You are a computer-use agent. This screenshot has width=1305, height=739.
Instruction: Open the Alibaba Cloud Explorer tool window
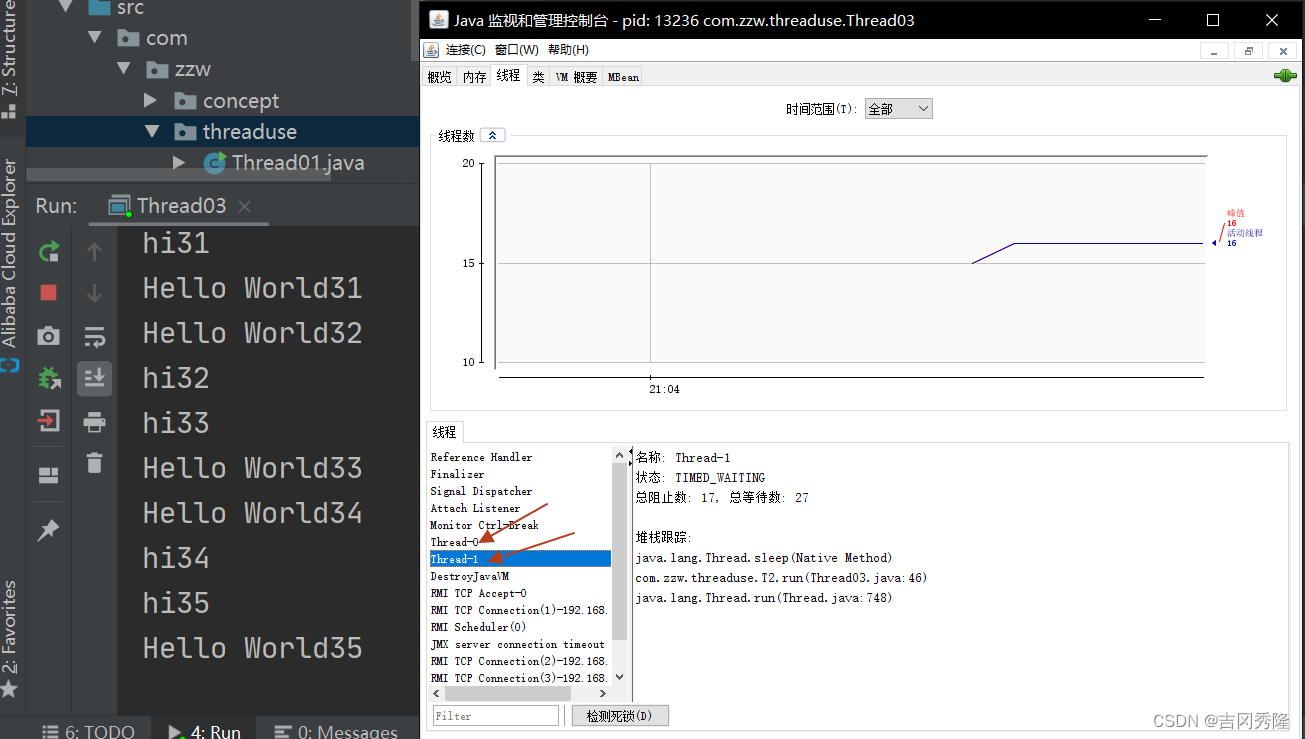10,264
